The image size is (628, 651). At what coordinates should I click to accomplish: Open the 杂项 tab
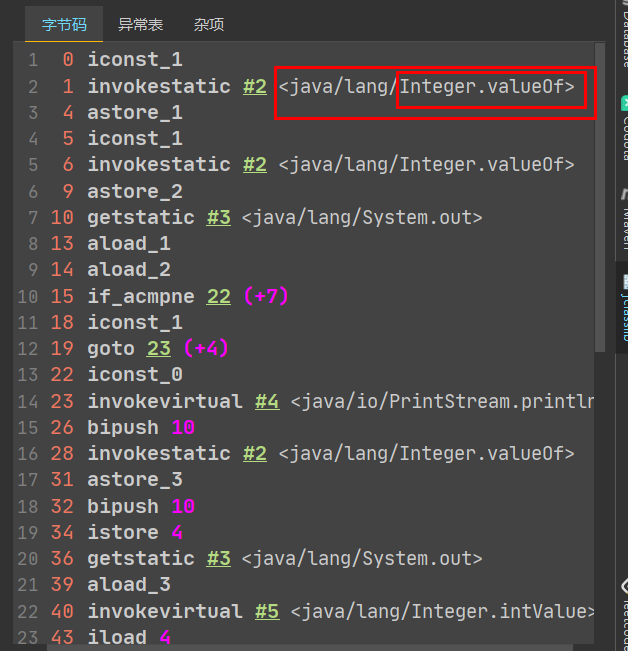209,24
